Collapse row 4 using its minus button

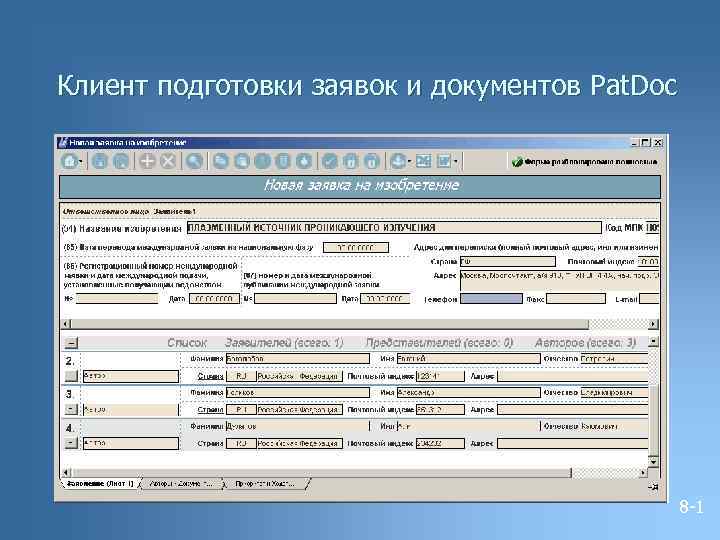[x=71, y=443]
